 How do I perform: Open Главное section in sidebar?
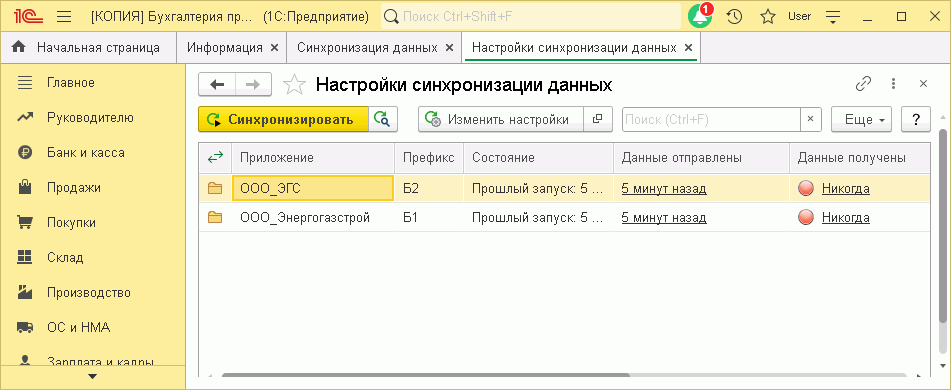click(x=93, y=82)
